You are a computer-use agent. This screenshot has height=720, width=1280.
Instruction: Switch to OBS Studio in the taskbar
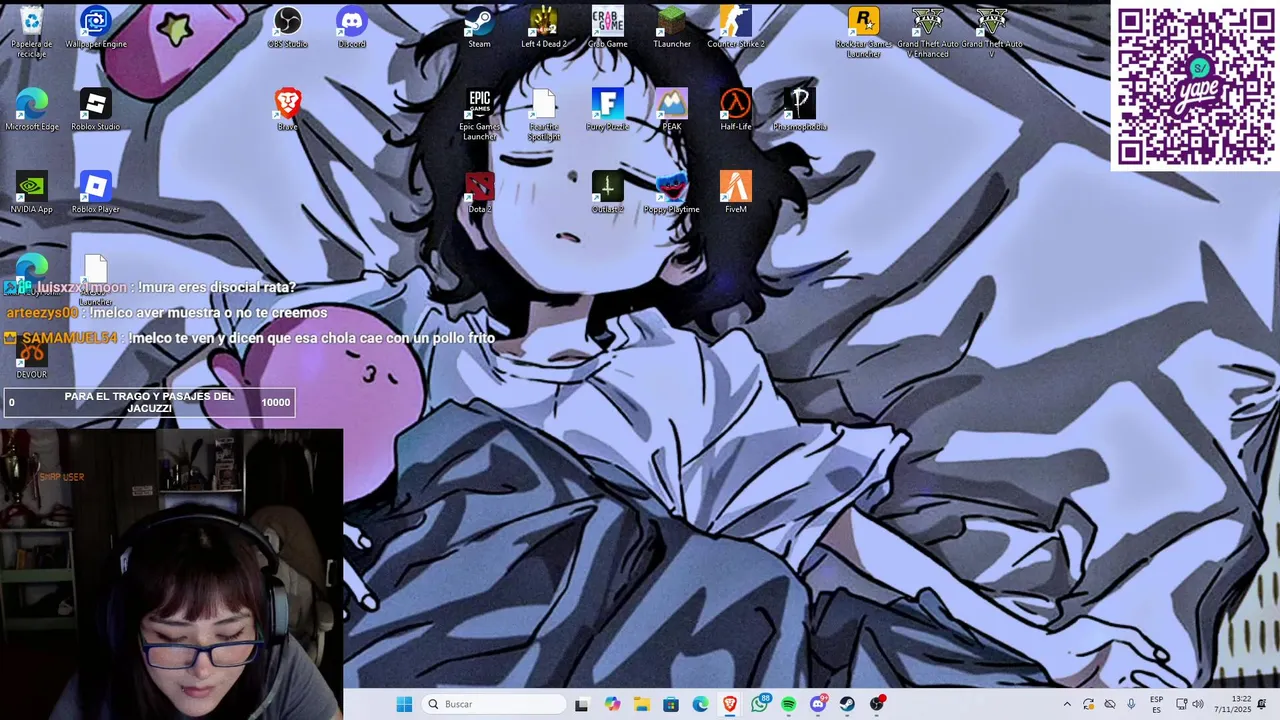[877, 704]
